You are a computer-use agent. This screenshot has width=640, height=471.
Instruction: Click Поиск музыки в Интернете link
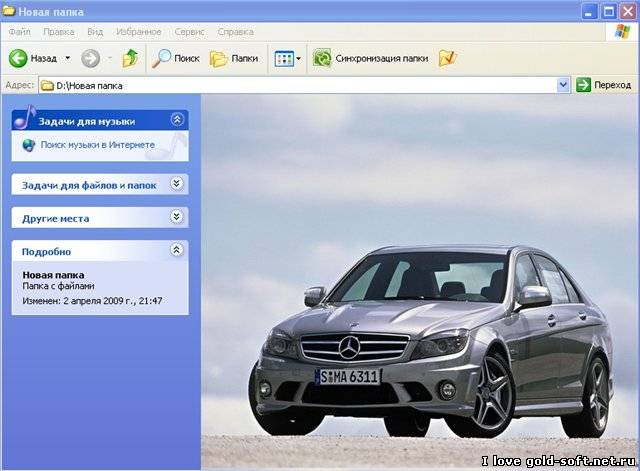(98, 144)
